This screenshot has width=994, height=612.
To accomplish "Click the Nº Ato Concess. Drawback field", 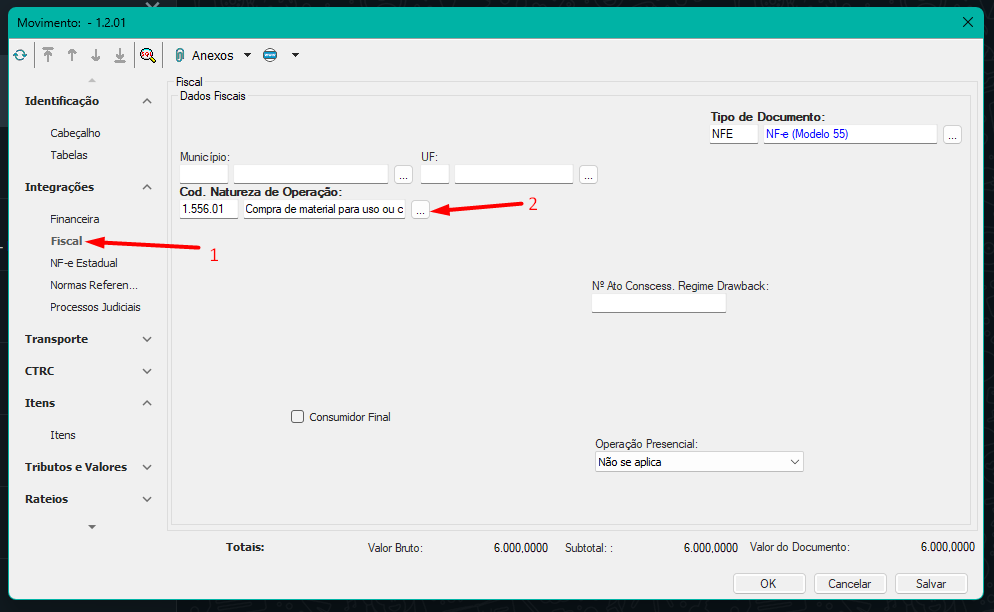I will point(658,303).
